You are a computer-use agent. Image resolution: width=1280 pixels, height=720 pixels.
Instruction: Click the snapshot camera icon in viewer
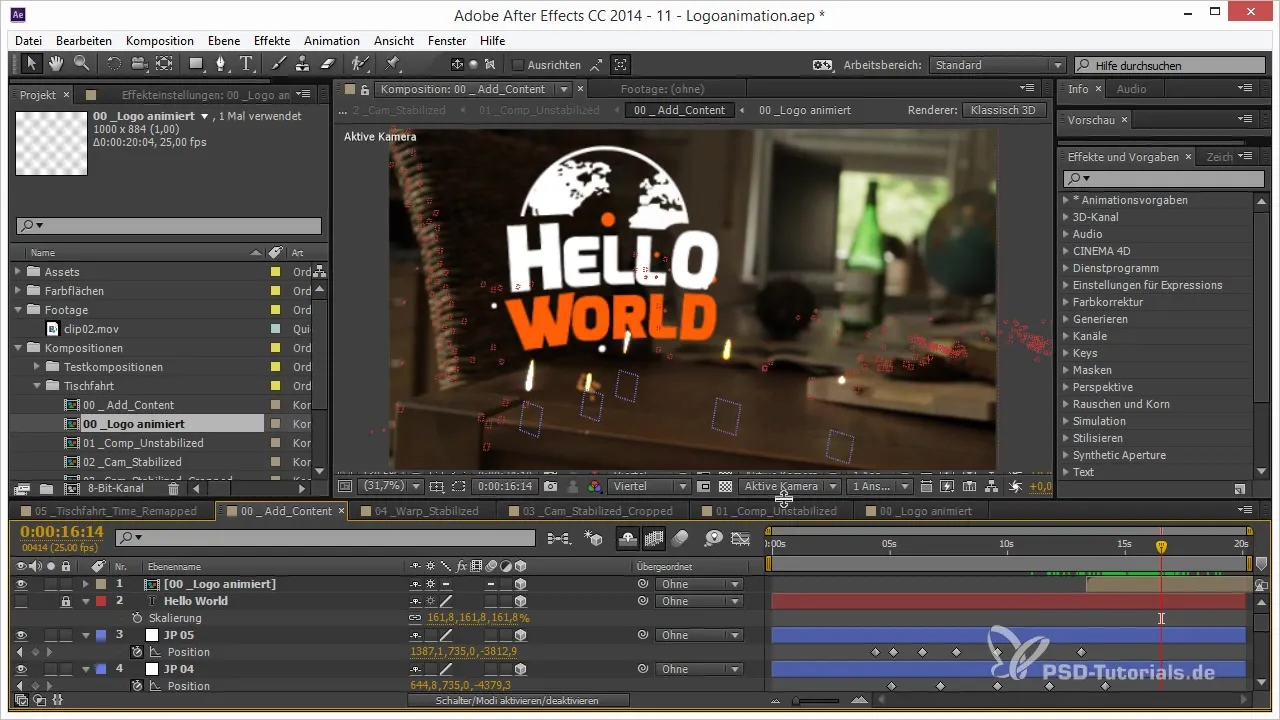click(x=550, y=487)
